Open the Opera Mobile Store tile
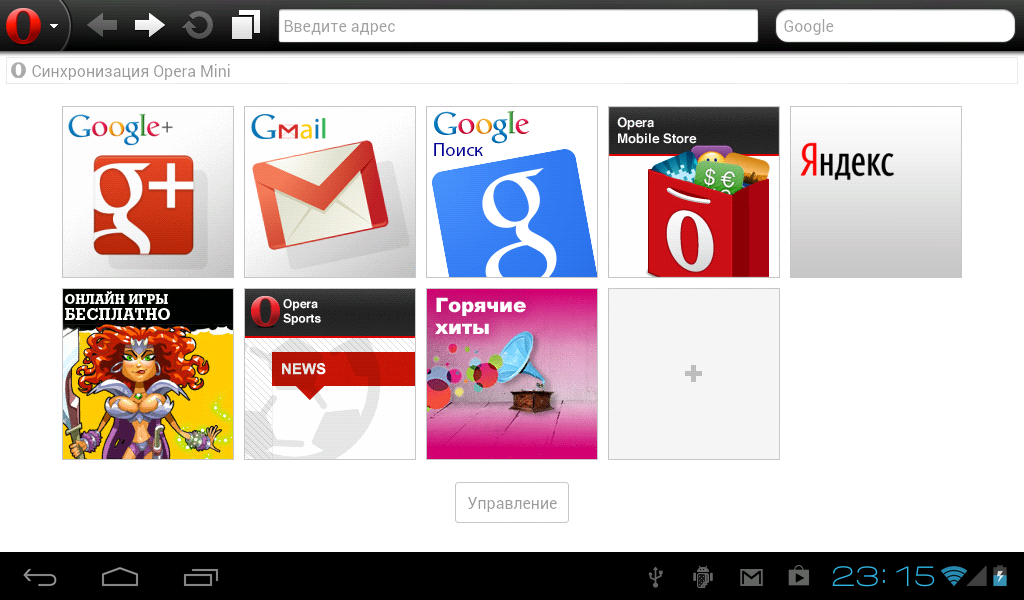This screenshot has width=1024, height=600. click(x=694, y=192)
